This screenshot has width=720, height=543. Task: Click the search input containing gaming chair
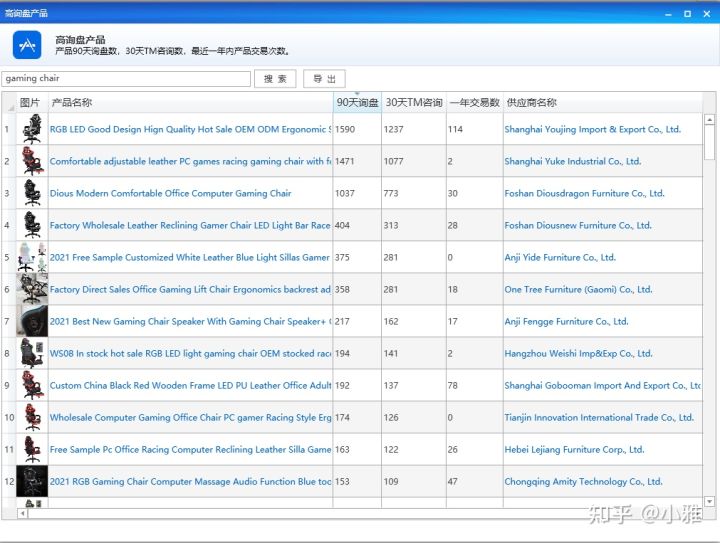[x=126, y=78]
